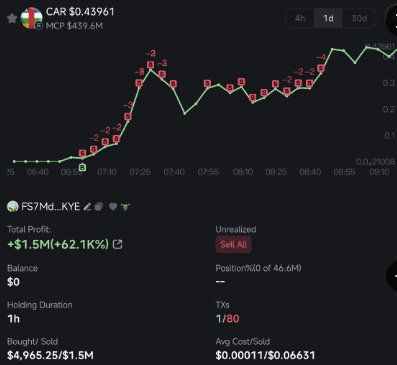This screenshot has width=397, height=365.
Task: Switch chart to the 30d timeframe
Action: (359, 18)
